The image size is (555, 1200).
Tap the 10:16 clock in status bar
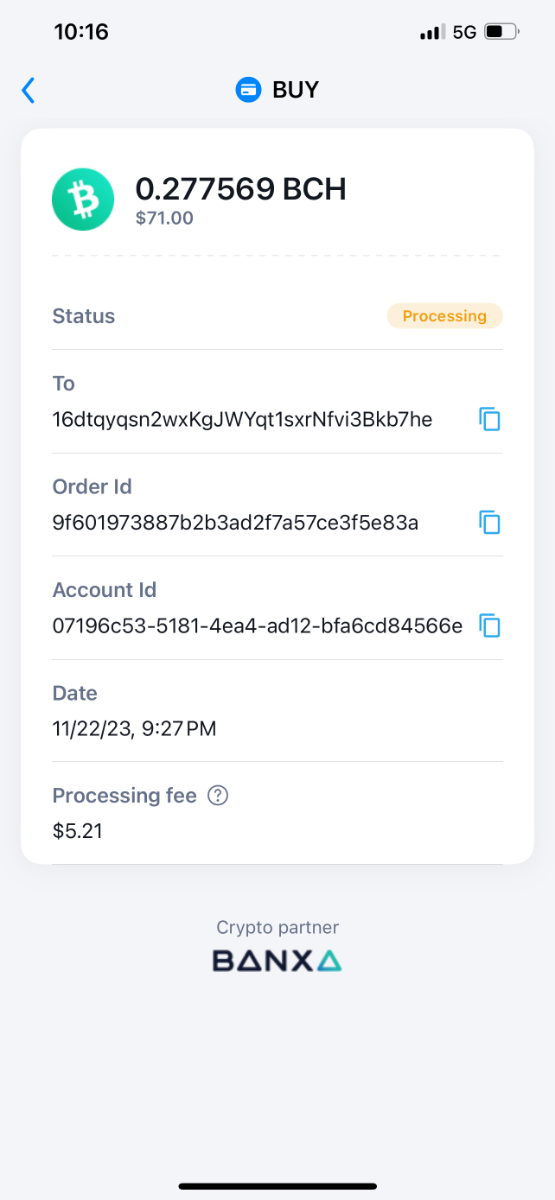pos(81,32)
